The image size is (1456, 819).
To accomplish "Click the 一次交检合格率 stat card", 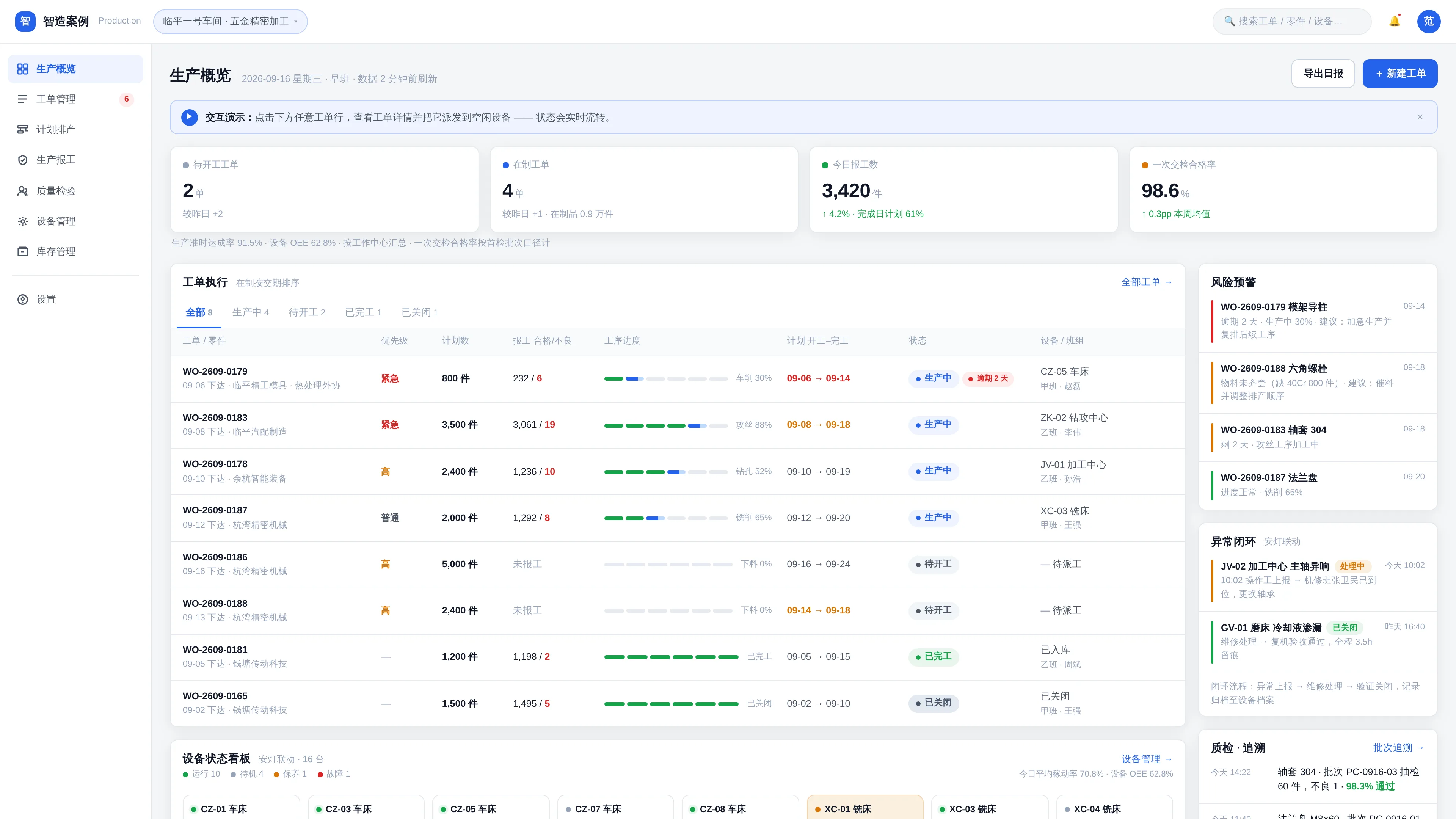I will (1283, 189).
